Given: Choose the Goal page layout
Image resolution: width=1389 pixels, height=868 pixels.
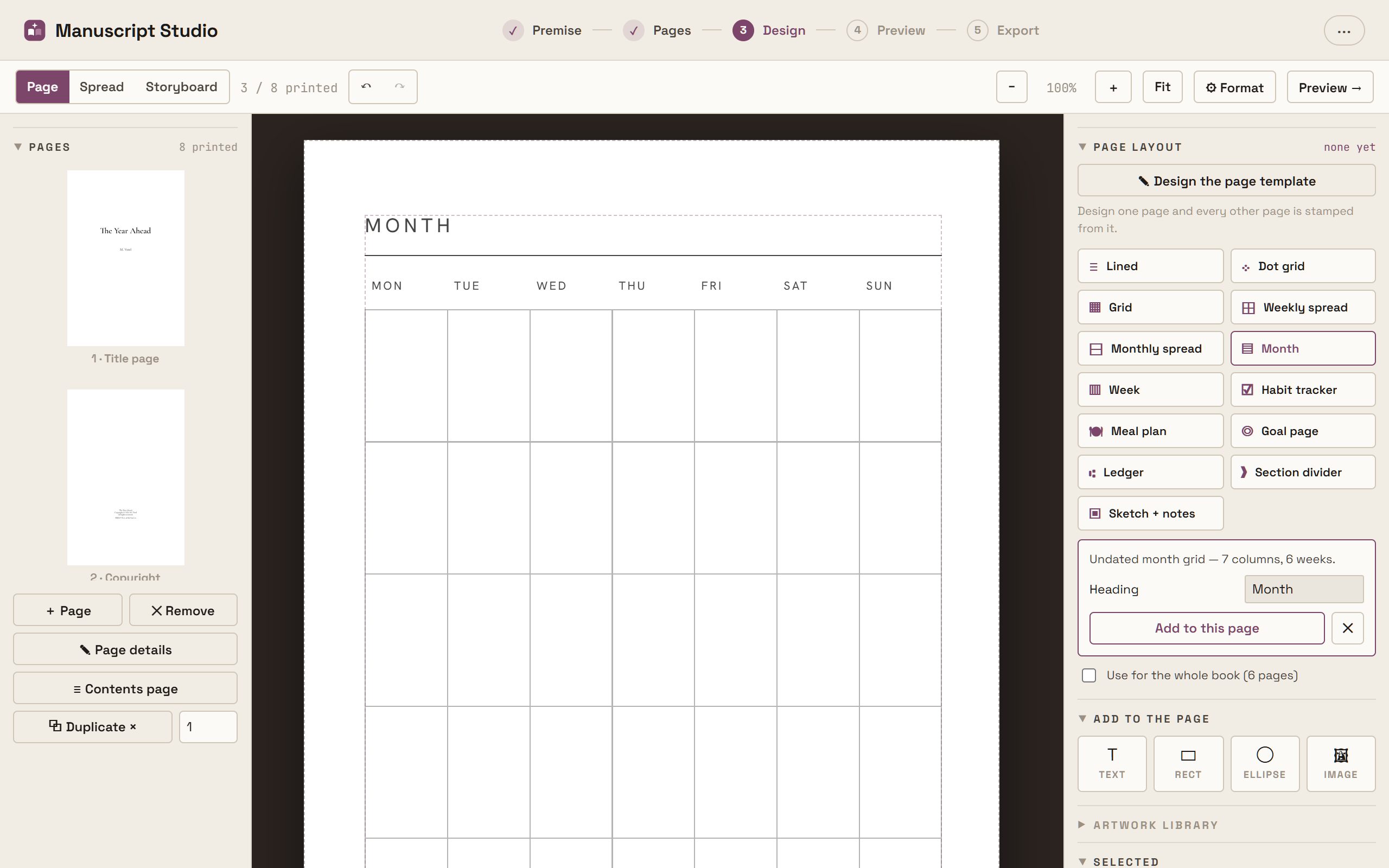Looking at the screenshot, I should (x=1303, y=431).
